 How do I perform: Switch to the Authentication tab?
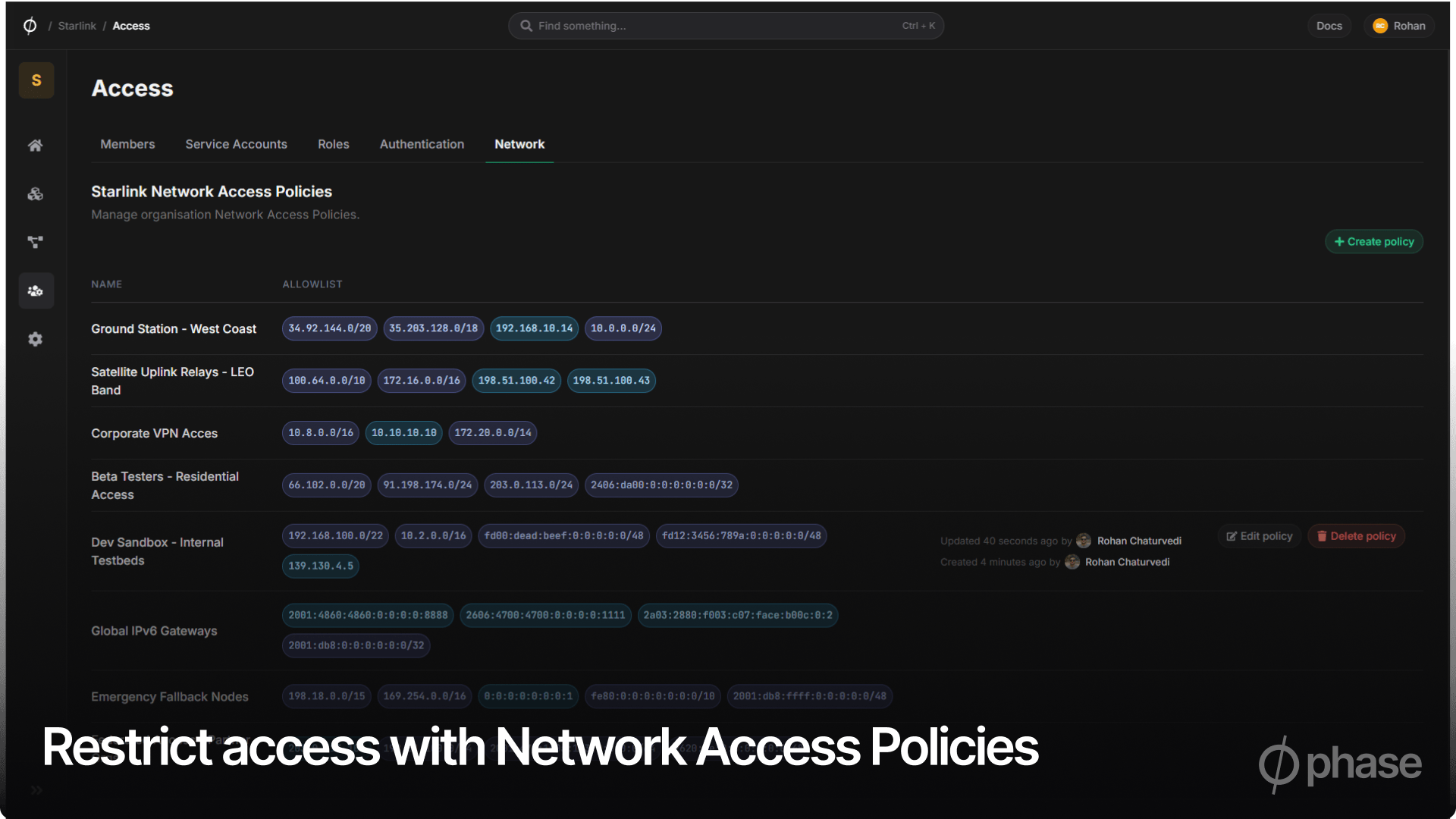[x=422, y=144]
